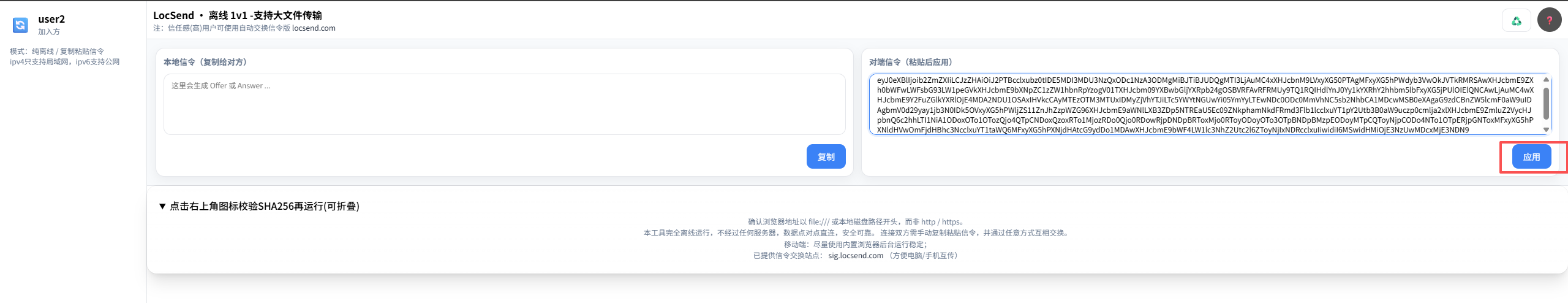This screenshot has width=1568, height=303.
Task: Click the 加入方 role label under user2
Action: pos(49,32)
